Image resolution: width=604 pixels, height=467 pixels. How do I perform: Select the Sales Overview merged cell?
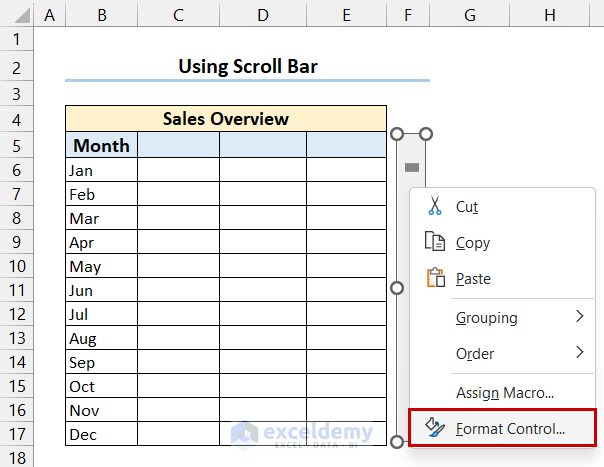pyautogui.click(x=226, y=119)
